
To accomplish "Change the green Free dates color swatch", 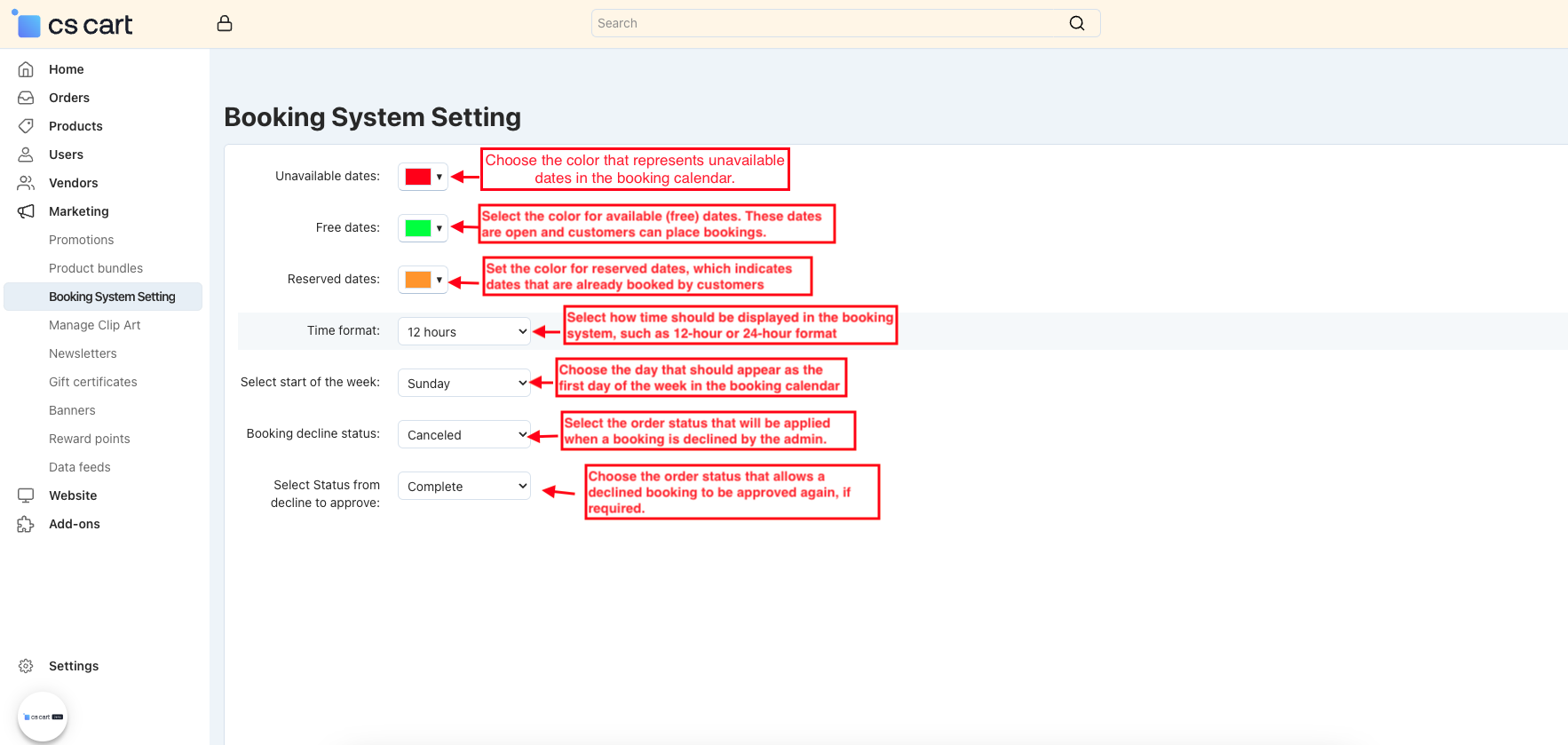I will click(x=418, y=228).
